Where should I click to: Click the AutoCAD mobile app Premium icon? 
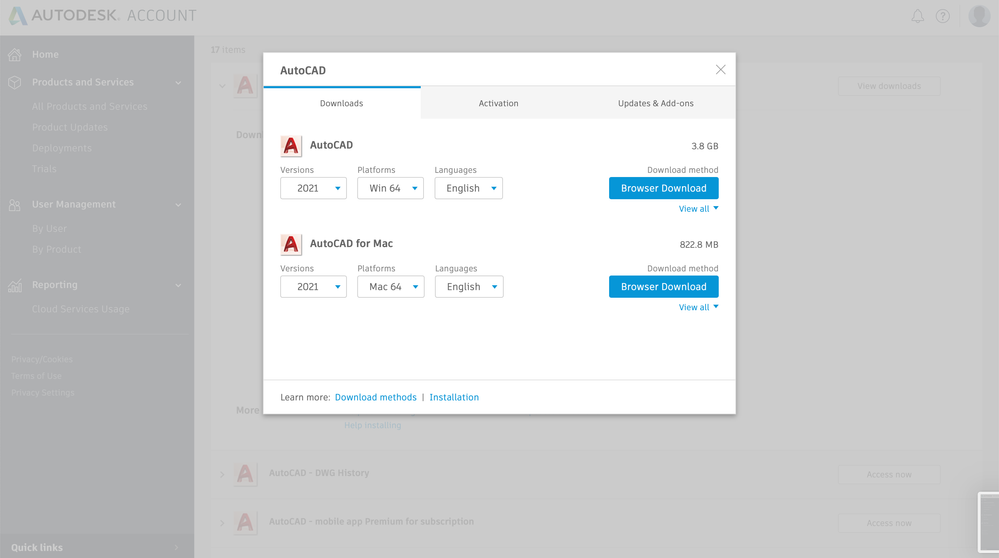(245, 522)
